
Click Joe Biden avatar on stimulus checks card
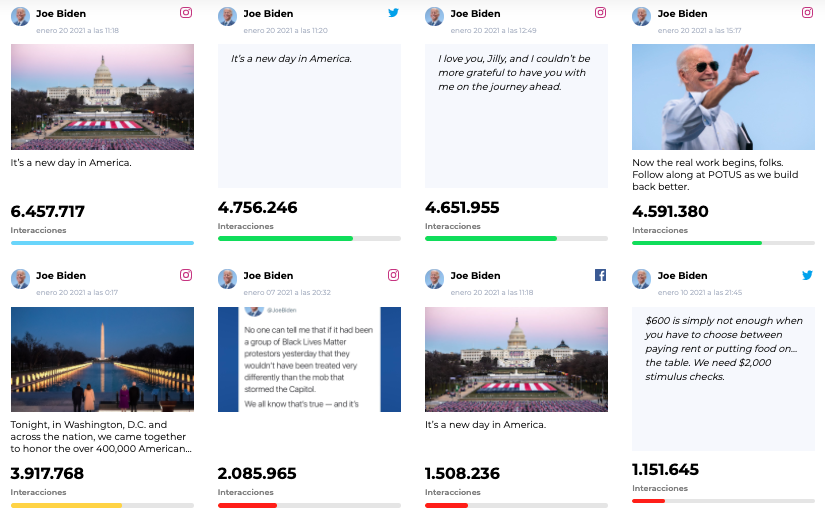(x=641, y=279)
